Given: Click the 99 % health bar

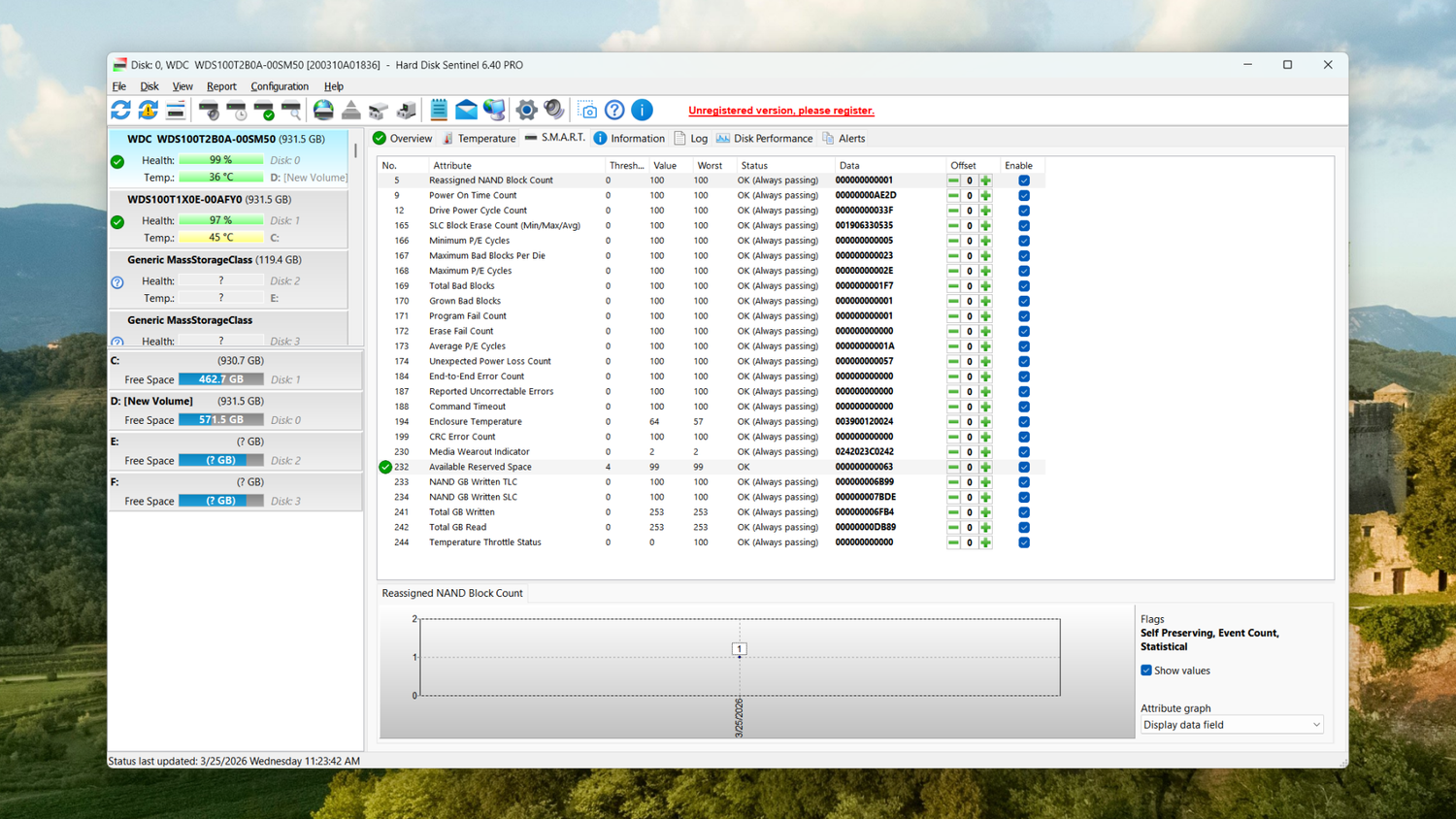Looking at the screenshot, I should coord(221,160).
